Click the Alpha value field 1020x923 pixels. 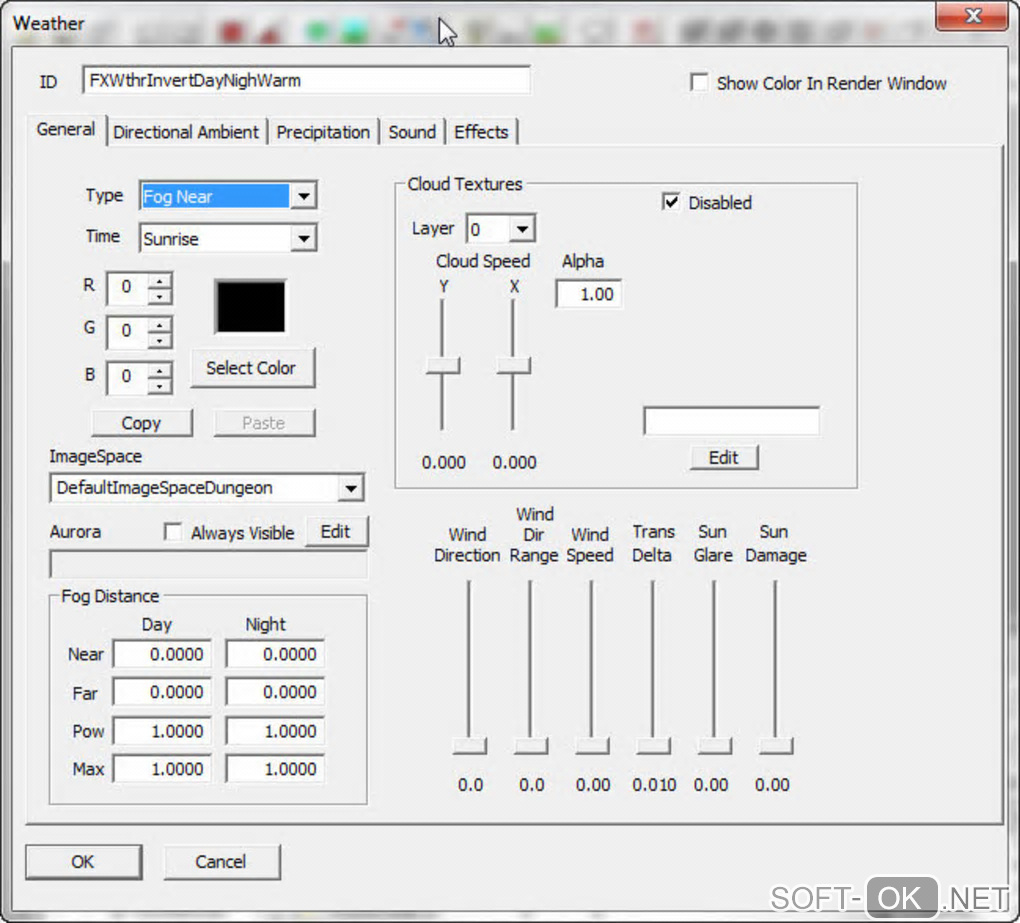[x=589, y=294]
